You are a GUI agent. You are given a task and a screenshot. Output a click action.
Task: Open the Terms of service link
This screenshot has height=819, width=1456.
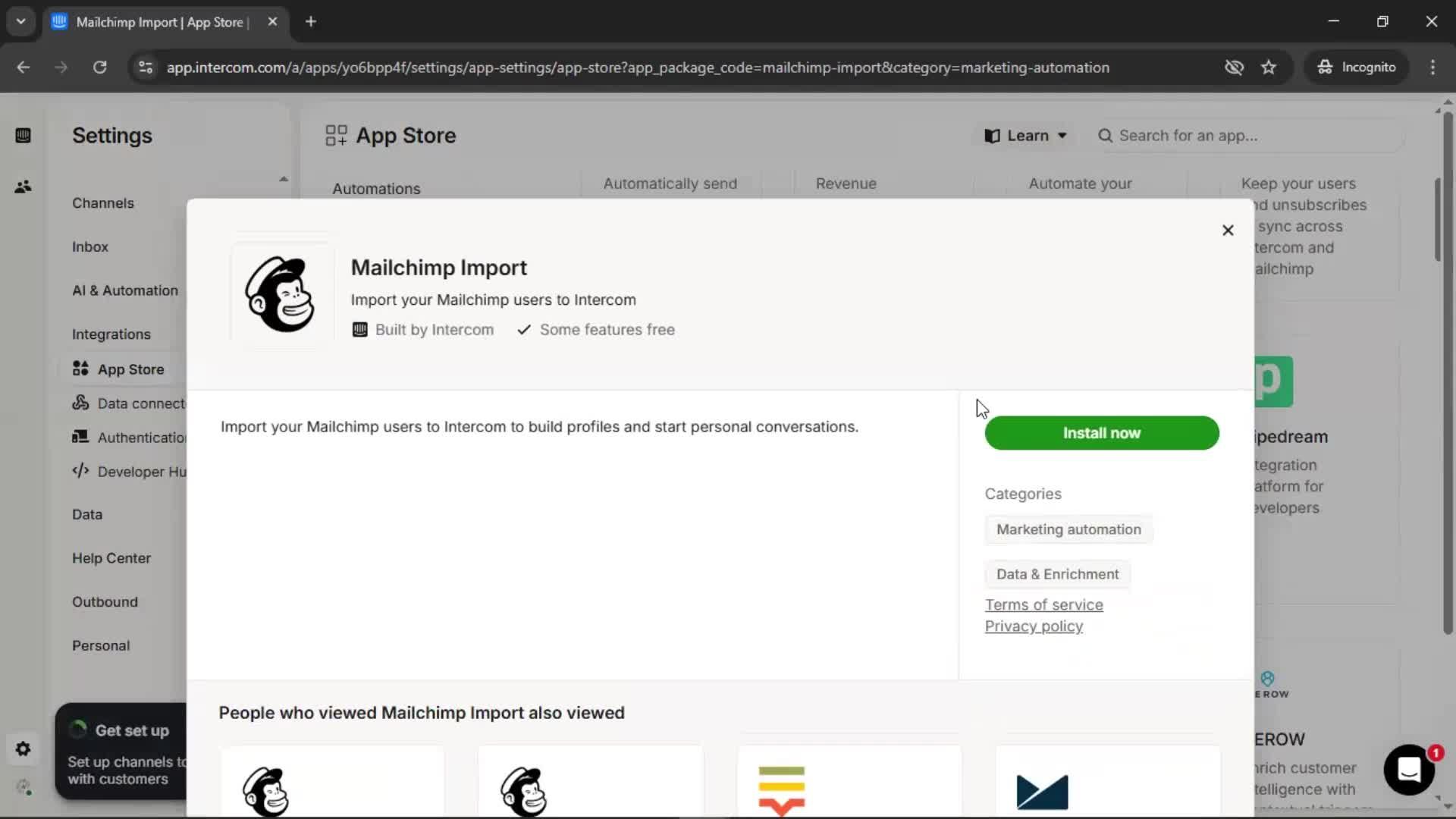coord(1043,604)
